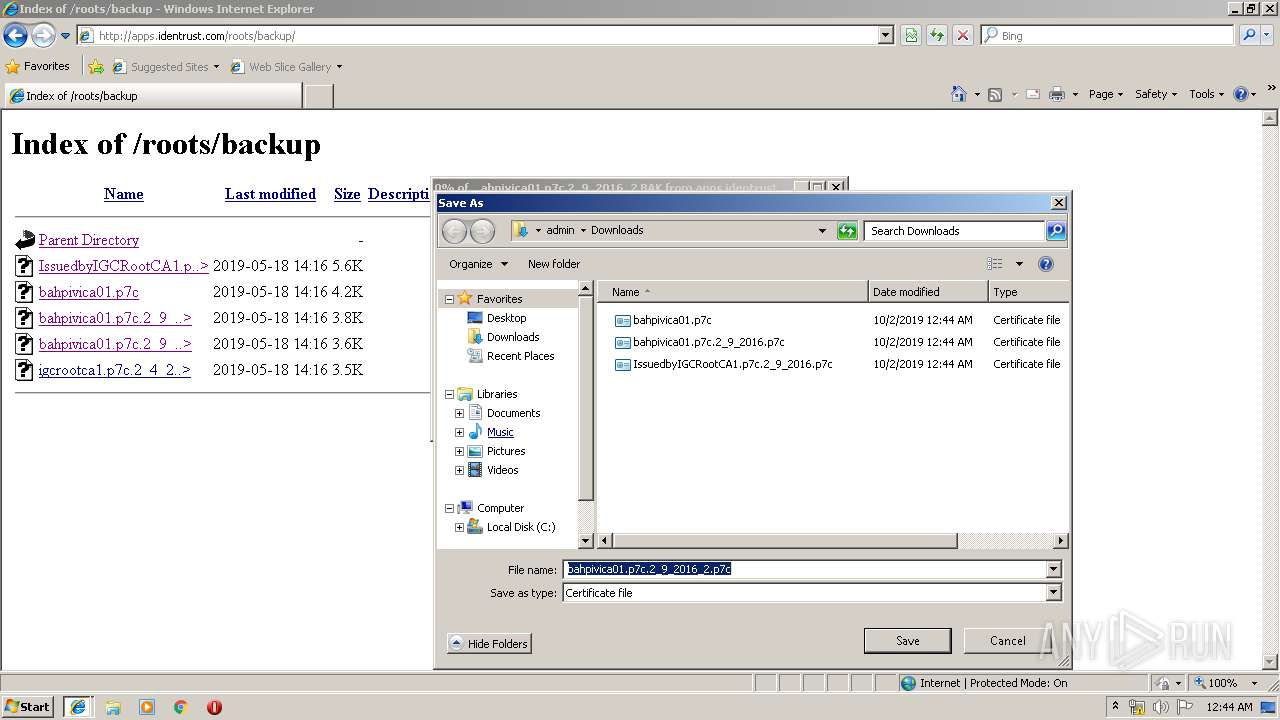
Task: Click the IE Forward navigation button
Action: (x=43, y=36)
